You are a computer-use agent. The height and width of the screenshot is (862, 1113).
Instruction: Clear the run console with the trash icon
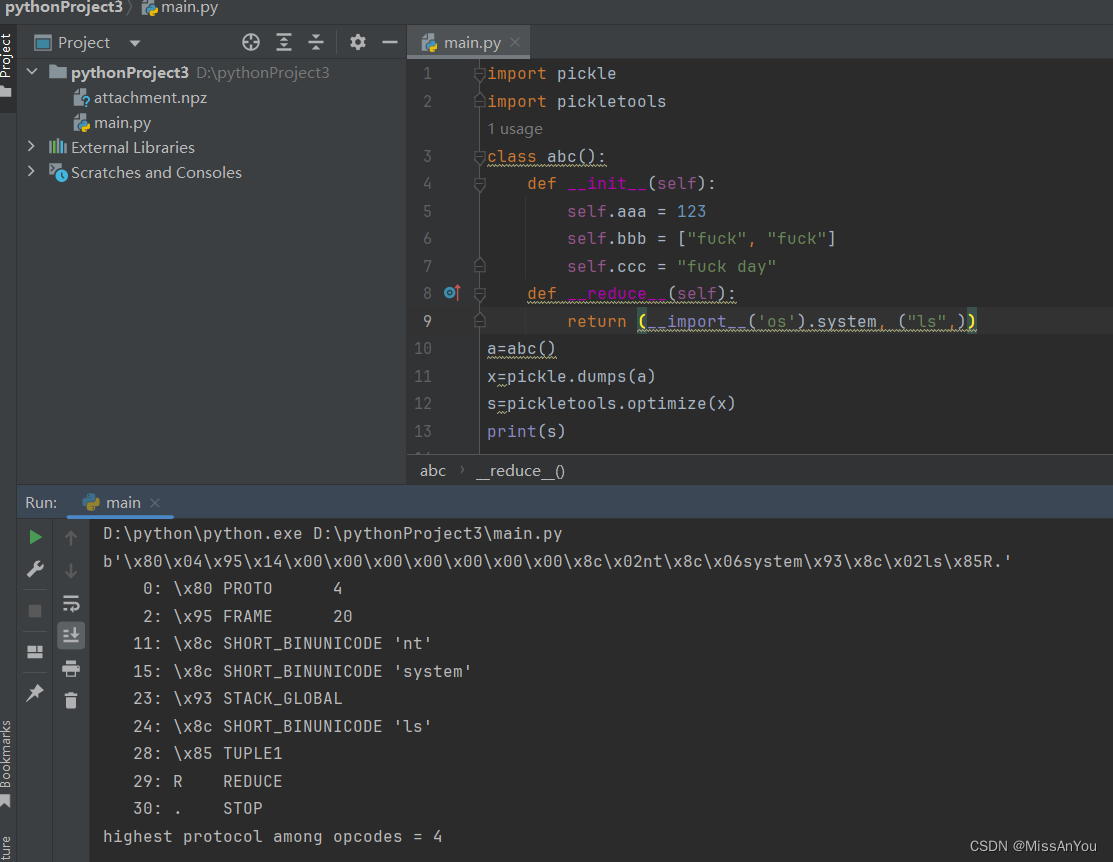(x=71, y=700)
